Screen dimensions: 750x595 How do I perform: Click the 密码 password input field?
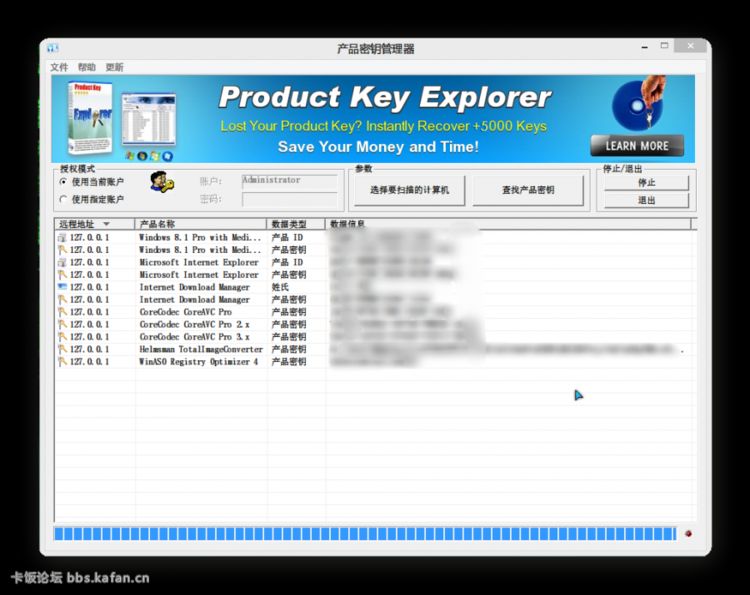(x=290, y=199)
